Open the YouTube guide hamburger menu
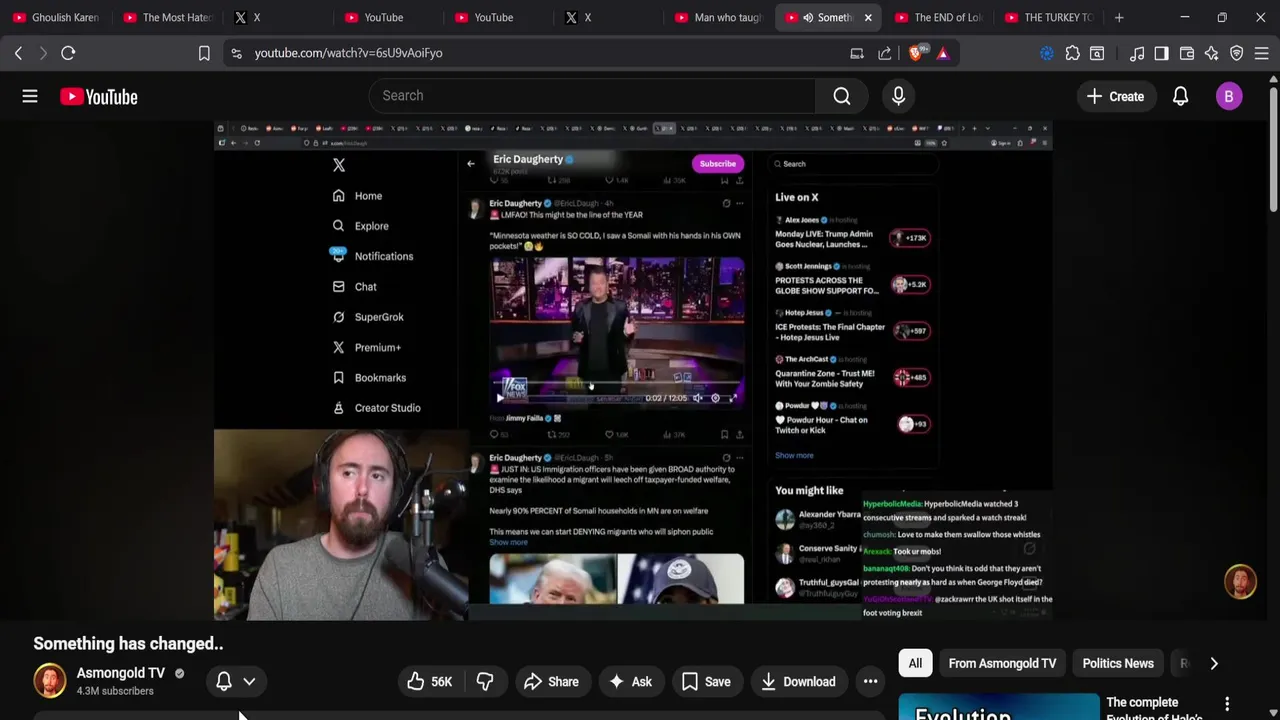 click(x=30, y=96)
